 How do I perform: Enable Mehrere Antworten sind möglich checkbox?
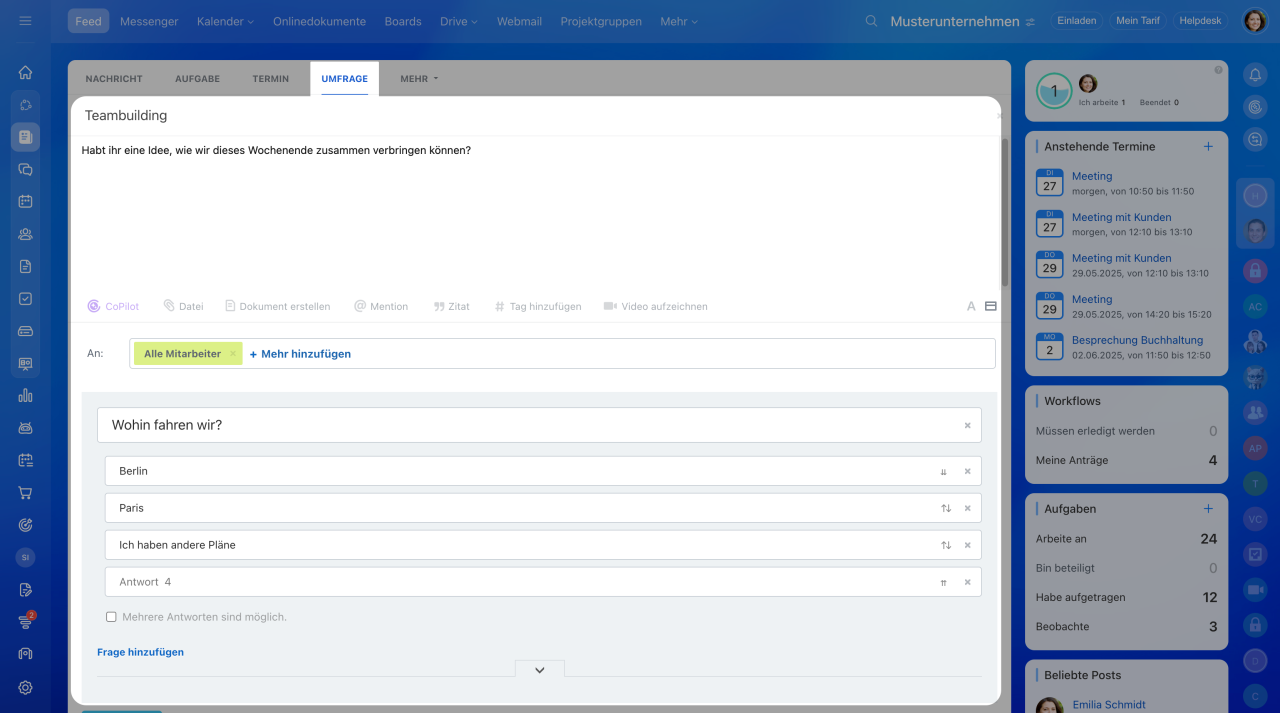pyautogui.click(x=111, y=617)
